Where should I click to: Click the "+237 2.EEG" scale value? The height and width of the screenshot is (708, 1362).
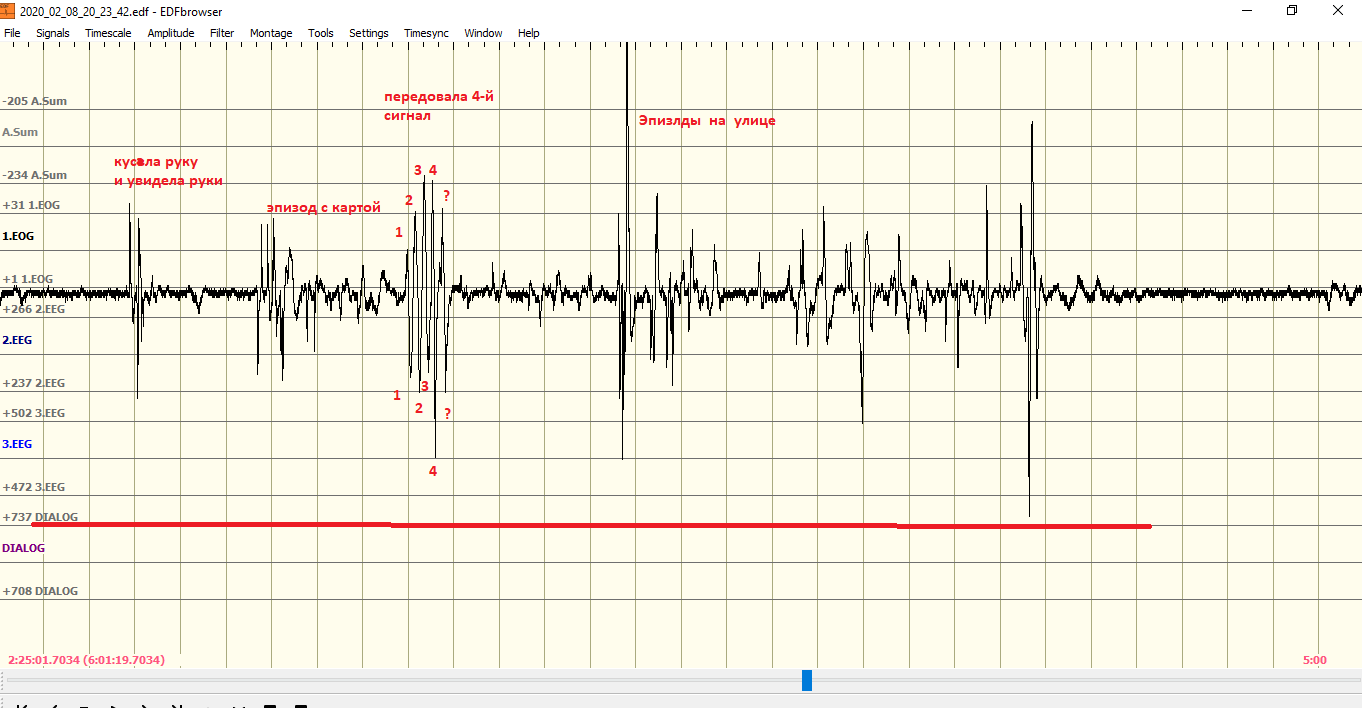coord(34,383)
